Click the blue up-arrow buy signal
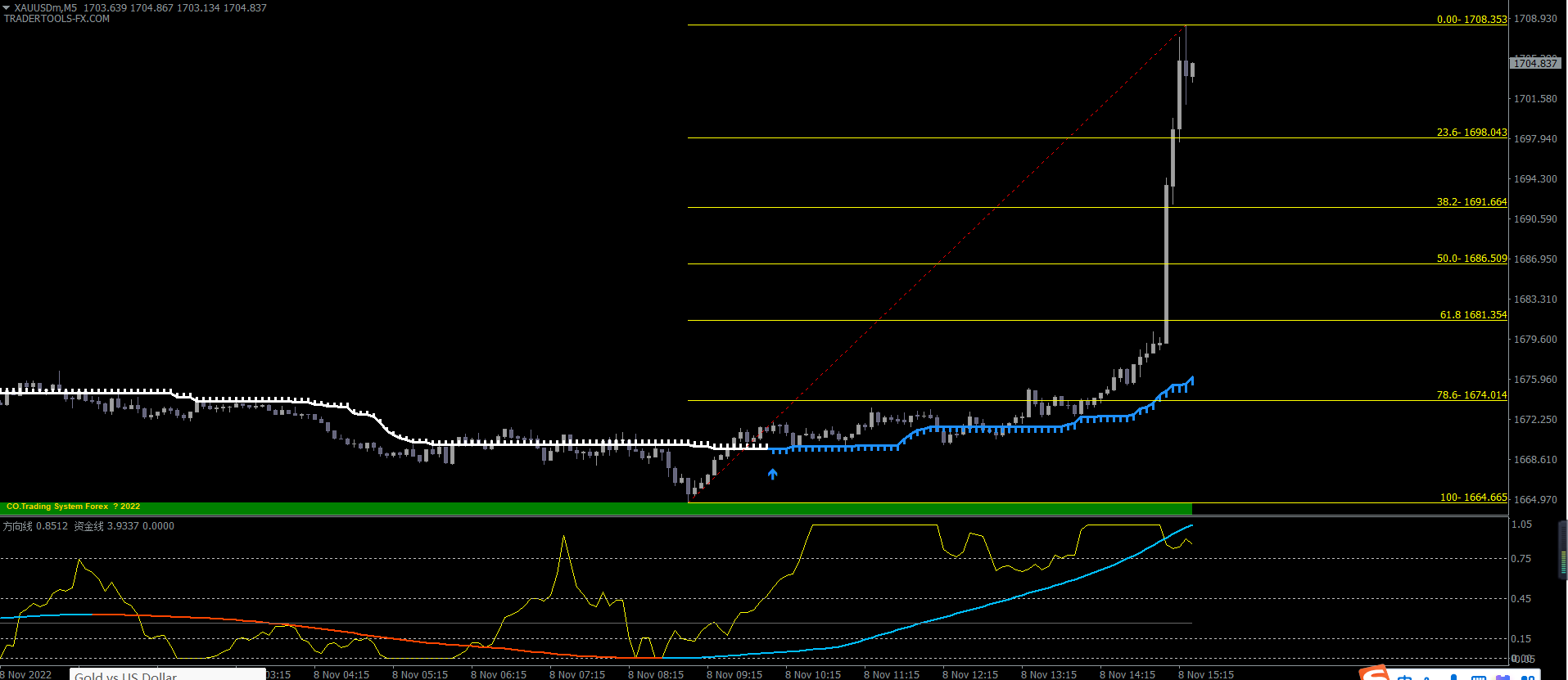The image size is (1568, 680). tap(772, 474)
